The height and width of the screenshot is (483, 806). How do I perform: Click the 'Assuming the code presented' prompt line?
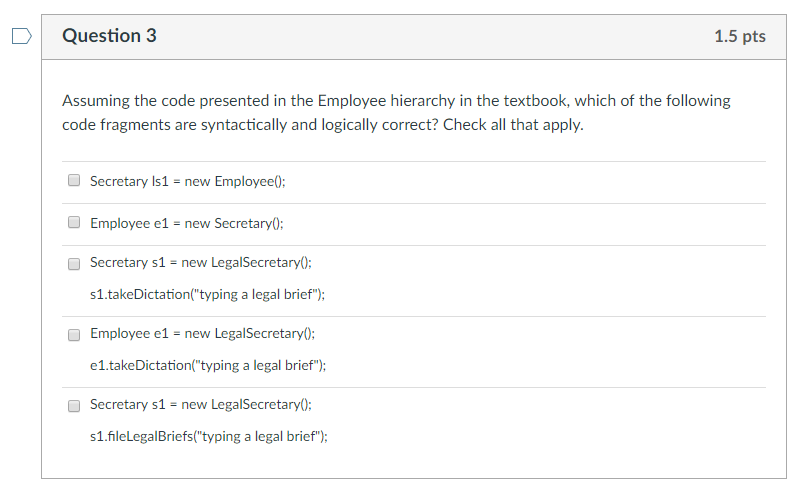tap(396, 101)
